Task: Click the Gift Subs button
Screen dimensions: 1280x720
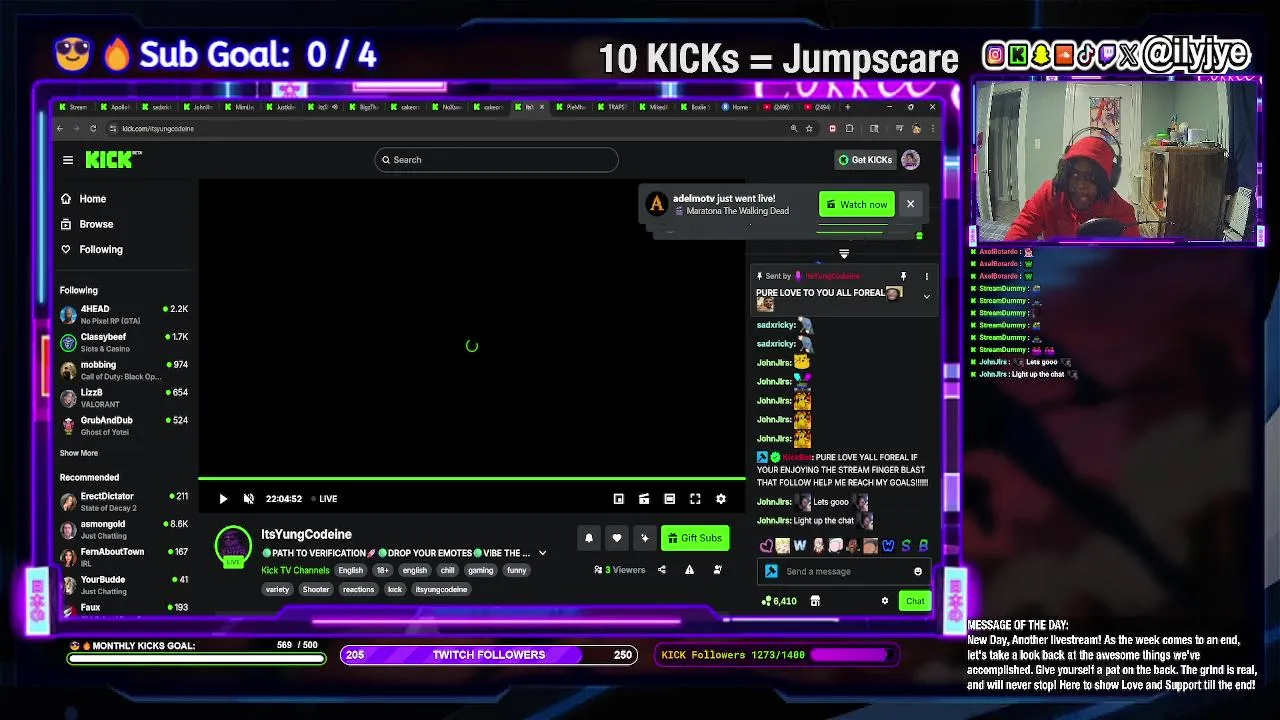Action: [x=695, y=538]
